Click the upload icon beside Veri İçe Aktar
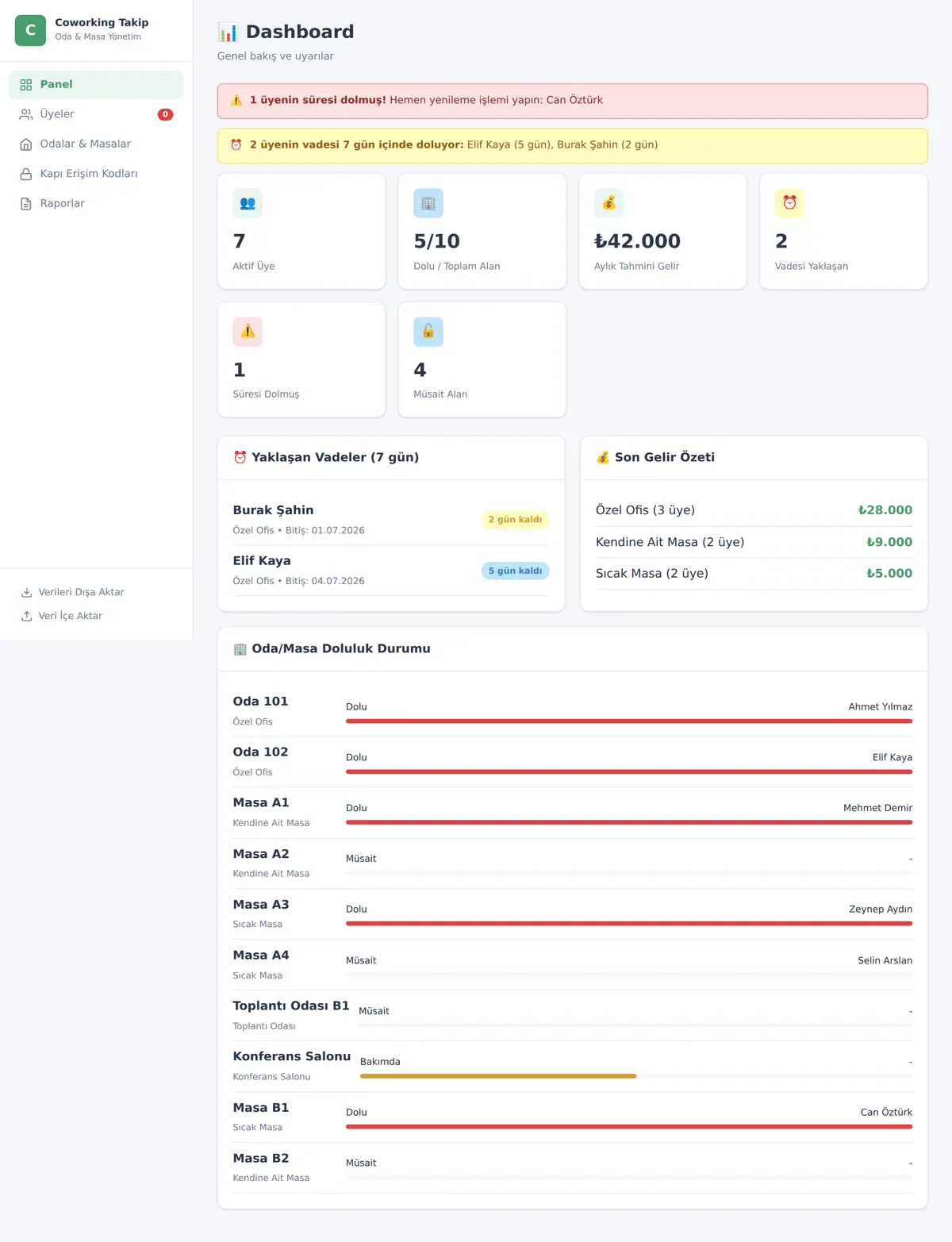Screen dimensions: 952x1242 click(27, 616)
